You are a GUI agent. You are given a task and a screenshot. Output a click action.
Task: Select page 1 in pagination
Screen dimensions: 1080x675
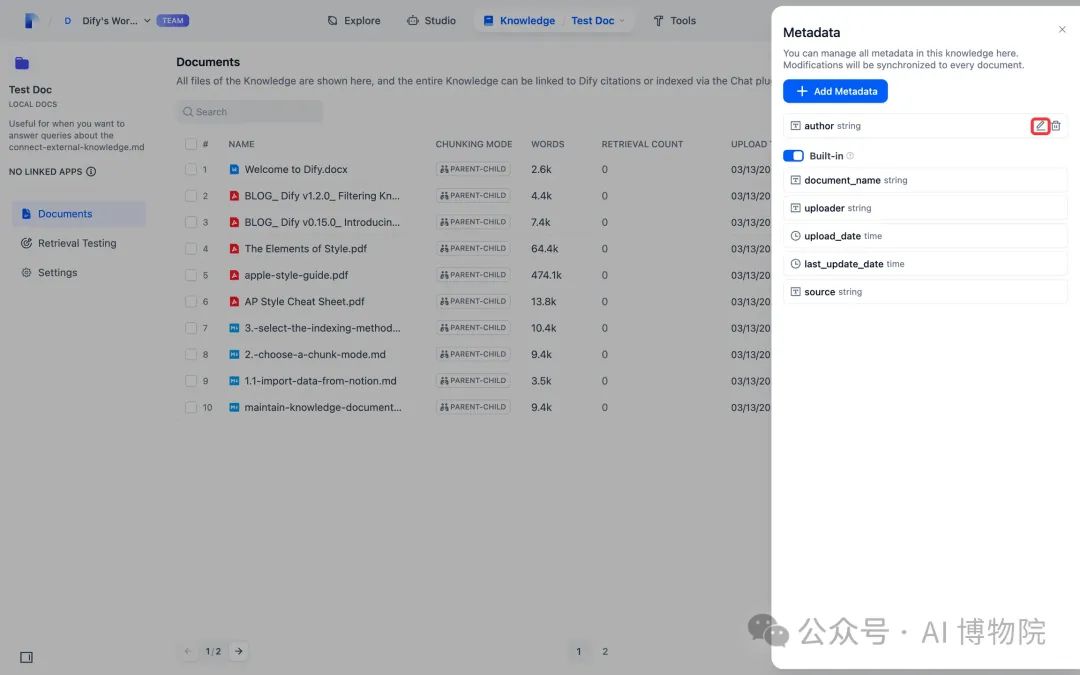[579, 651]
